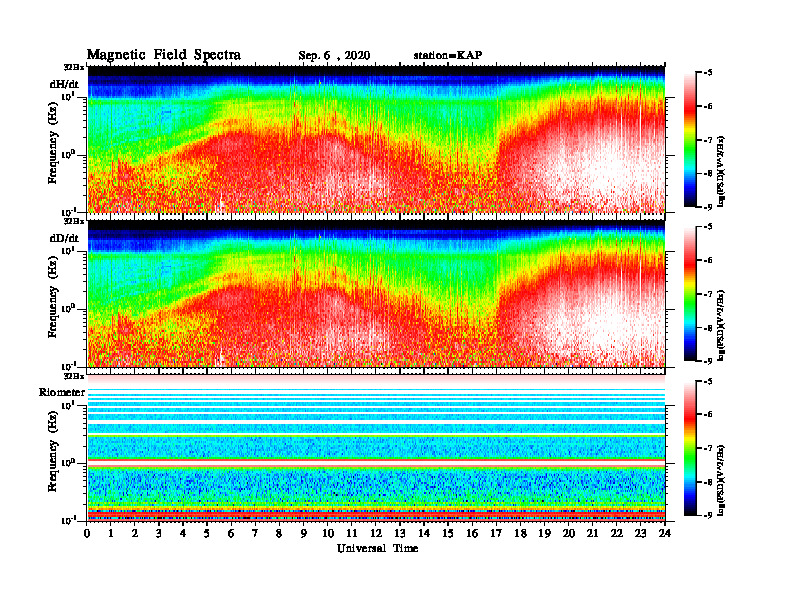Viewport: 792px width, 612px height.
Task: Click the dD/dt panel color scale bar
Action: click(x=690, y=294)
